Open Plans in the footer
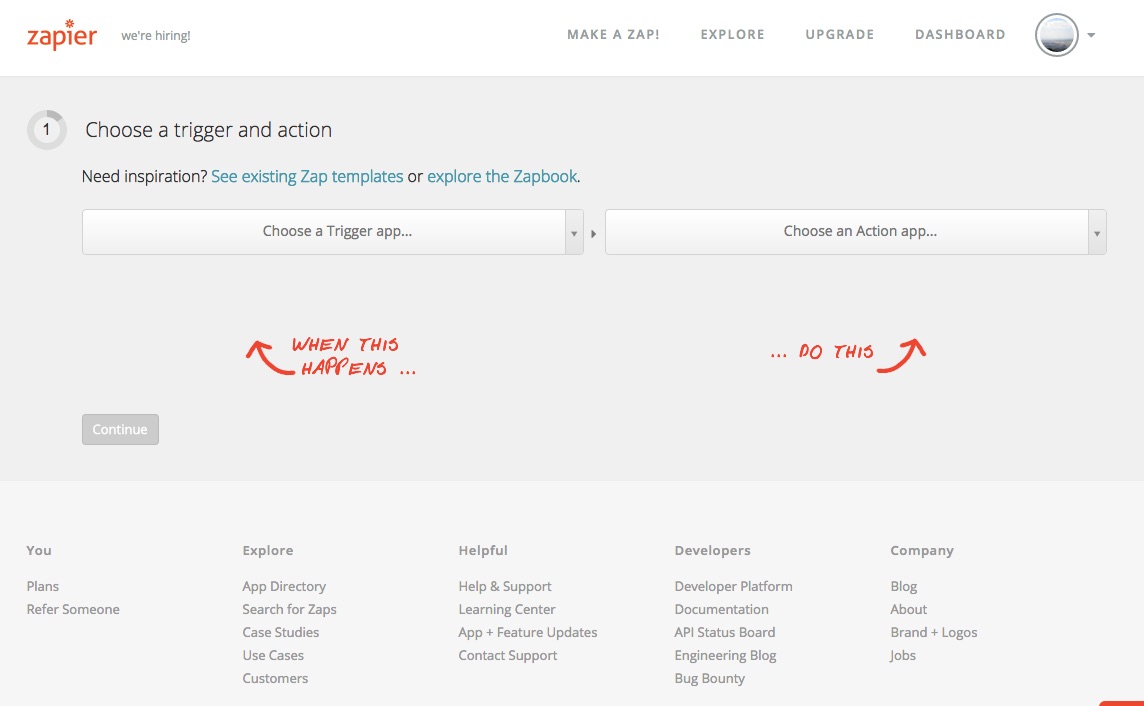The height and width of the screenshot is (706, 1144). (x=42, y=586)
